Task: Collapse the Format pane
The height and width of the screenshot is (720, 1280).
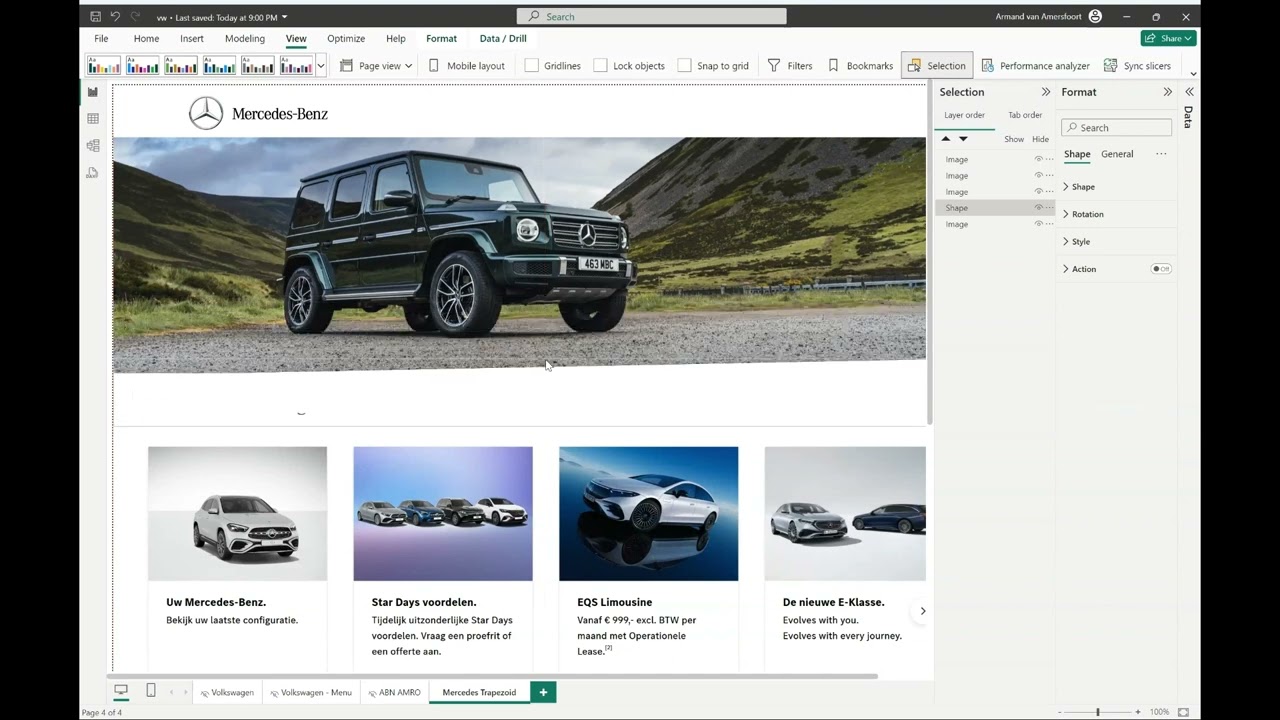Action: click(1167, 92)
